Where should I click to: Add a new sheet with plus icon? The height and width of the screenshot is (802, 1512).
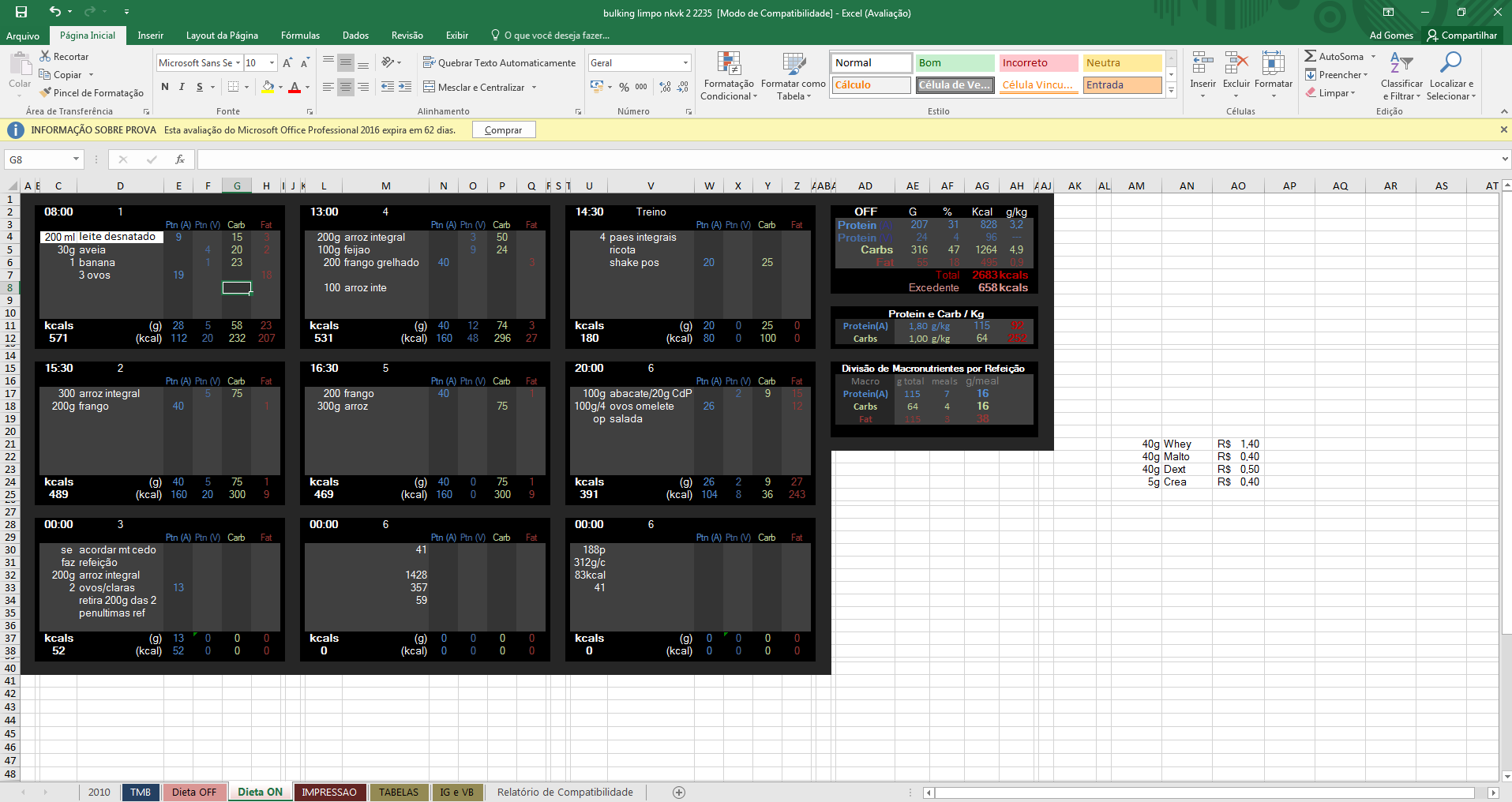678,792
